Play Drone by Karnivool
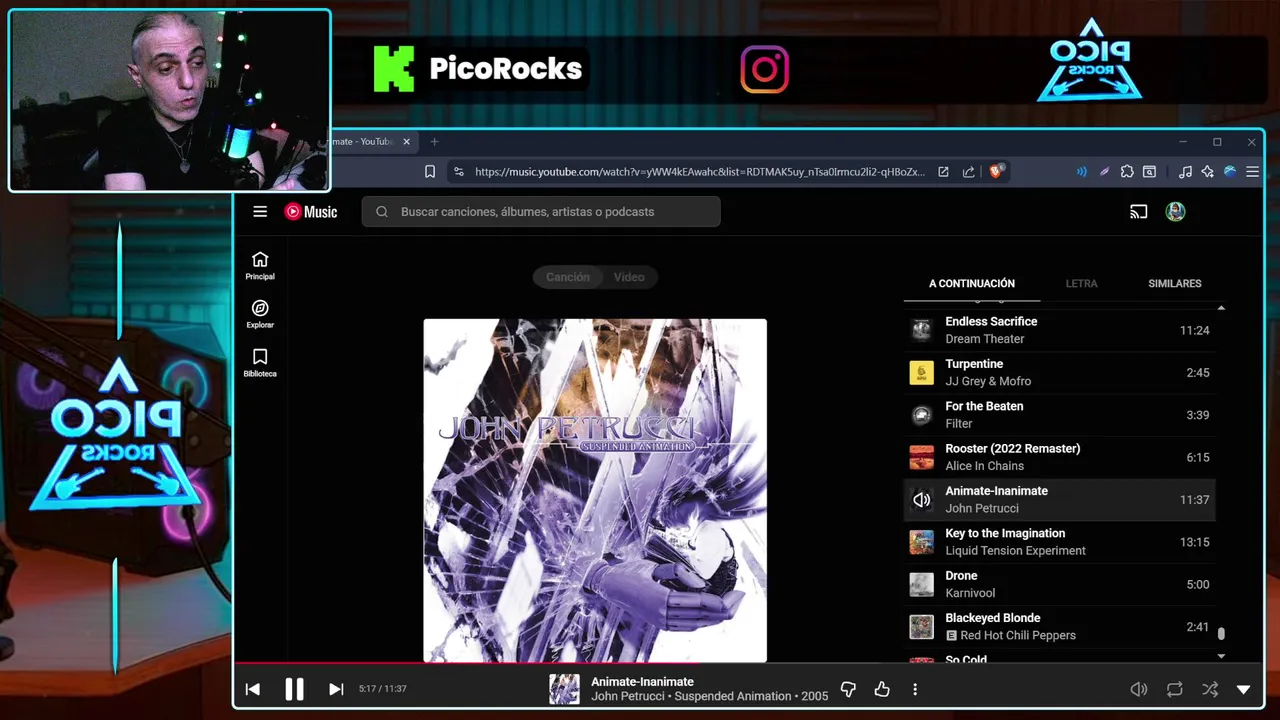The width and height of the screenshot is (1280, 720). [1060, 584]
